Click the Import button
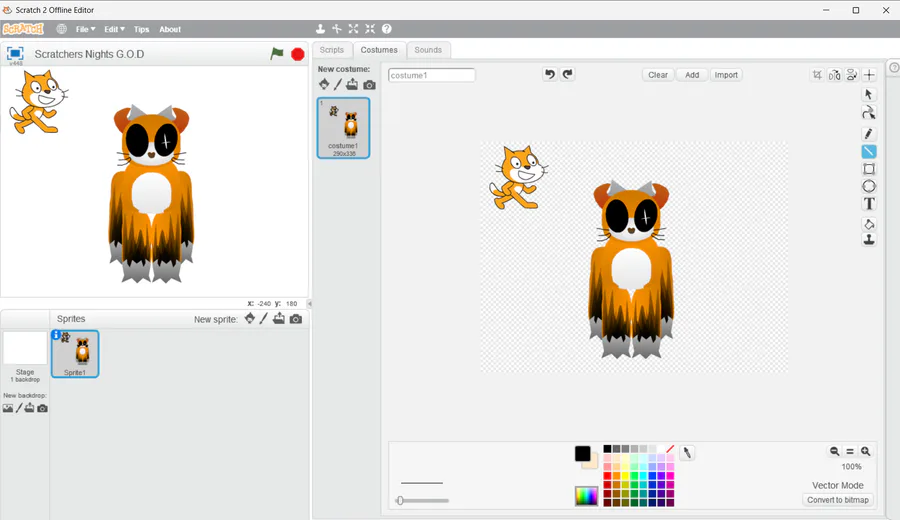The width and height of the screenshot is (900, 520). (726, 75)
